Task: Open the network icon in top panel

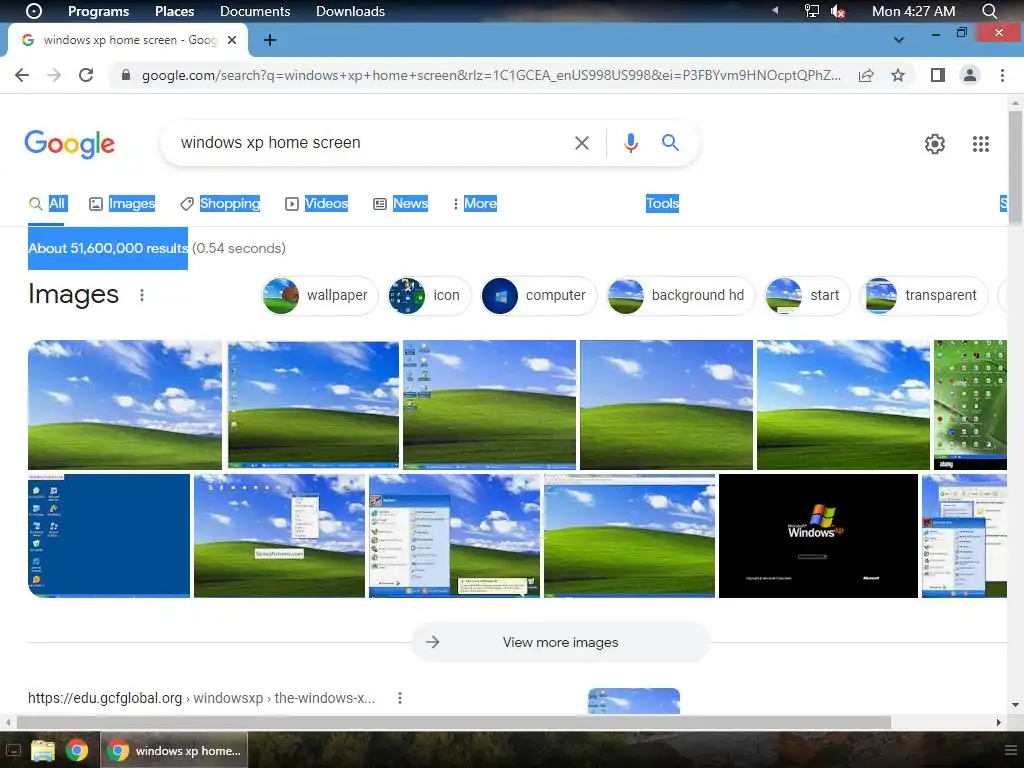Action: [811, 11]
